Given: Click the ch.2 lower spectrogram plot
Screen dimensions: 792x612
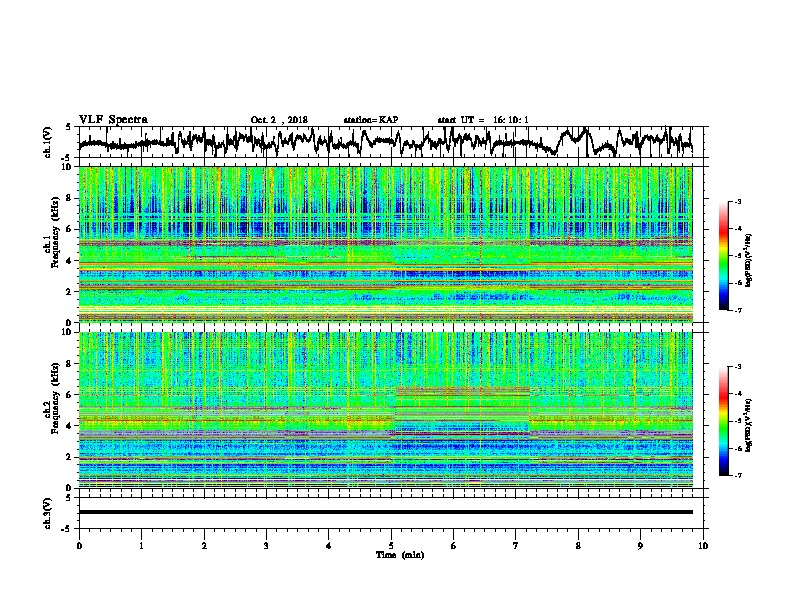Looking at the screenshot, I should pyautogui.click(x=385, y=410).
